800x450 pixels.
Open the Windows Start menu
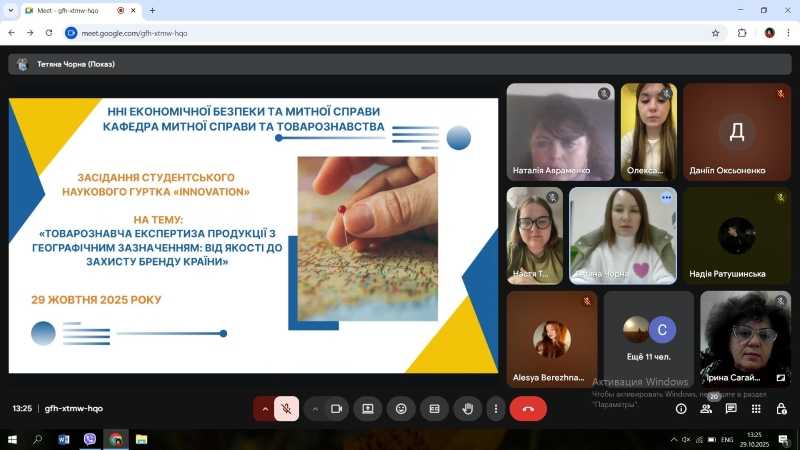(x=12, y=439)
